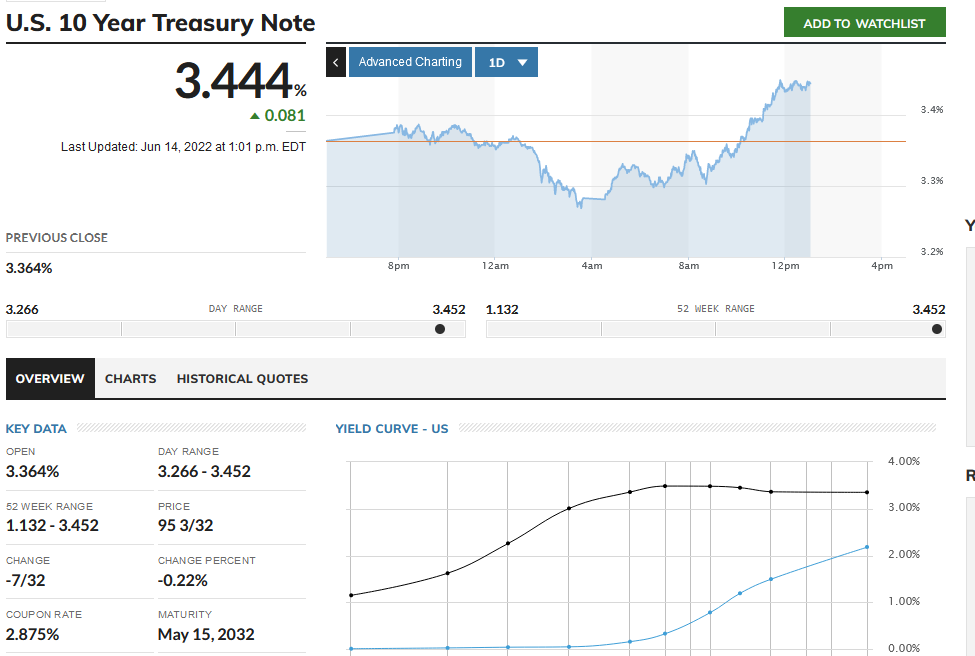Click the 8pm label on chart axis
This screenshot has height=656, width=975.
coord(399,266)
